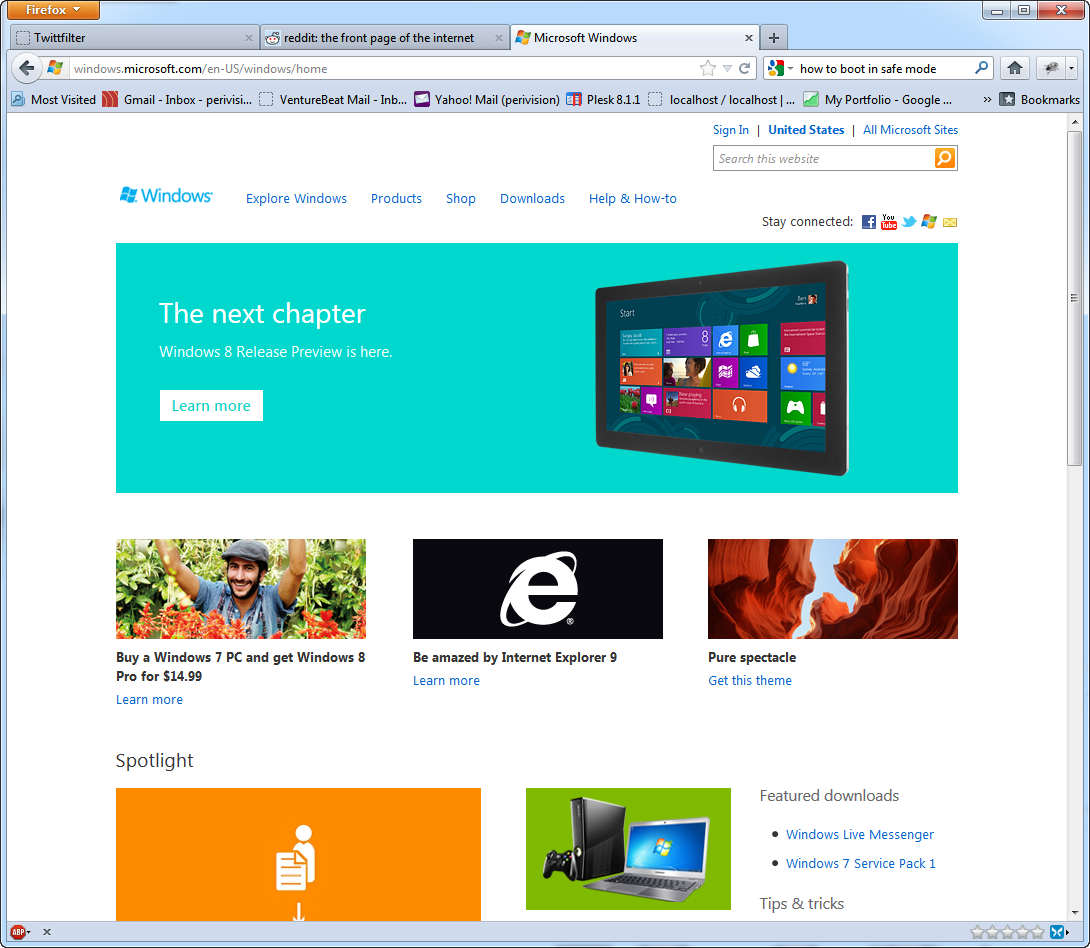Open the ABP icon's dropdown arrow

coord(29,932)
